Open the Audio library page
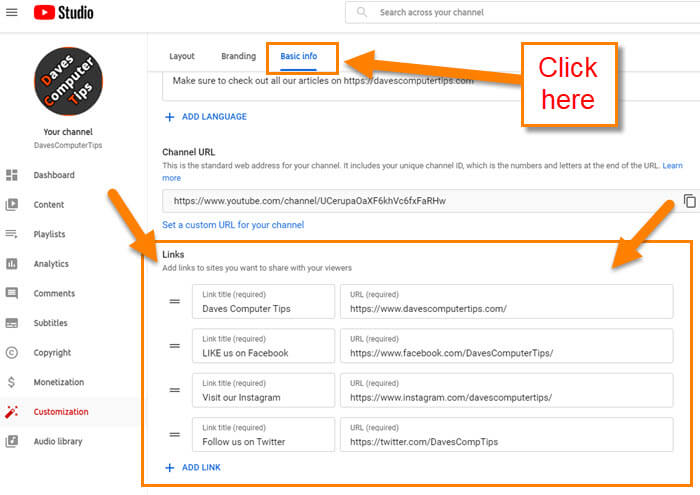This screenshot has height=495, width=700. click(x=58, y=441)
